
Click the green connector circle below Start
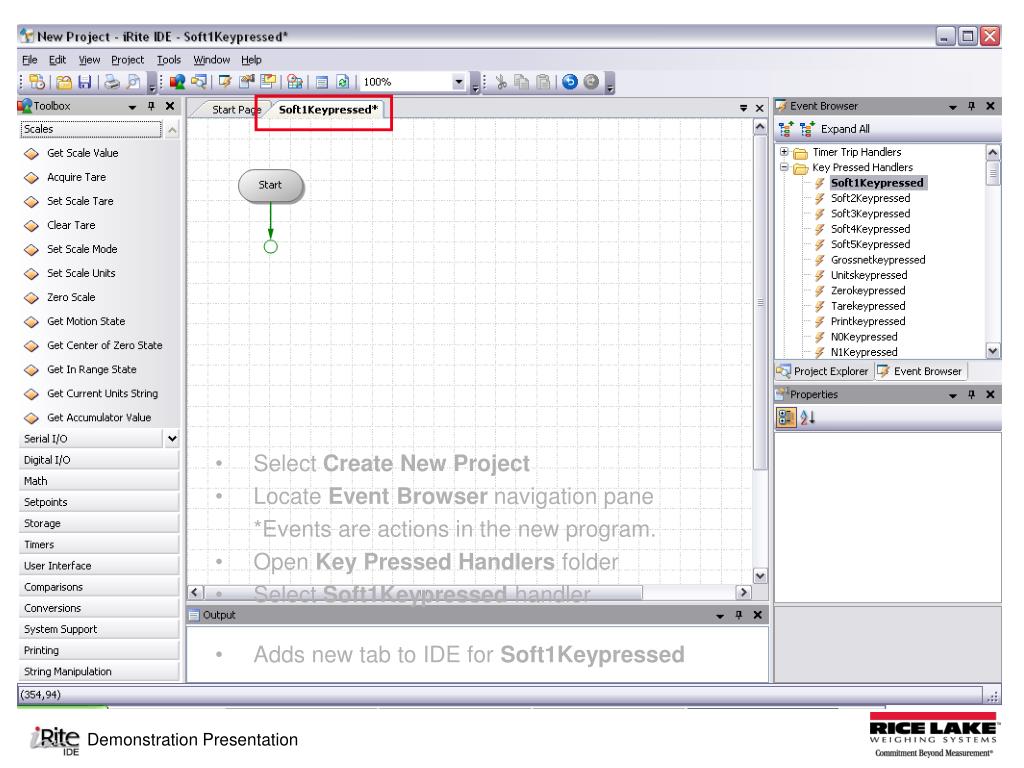[x=270, y=247]
